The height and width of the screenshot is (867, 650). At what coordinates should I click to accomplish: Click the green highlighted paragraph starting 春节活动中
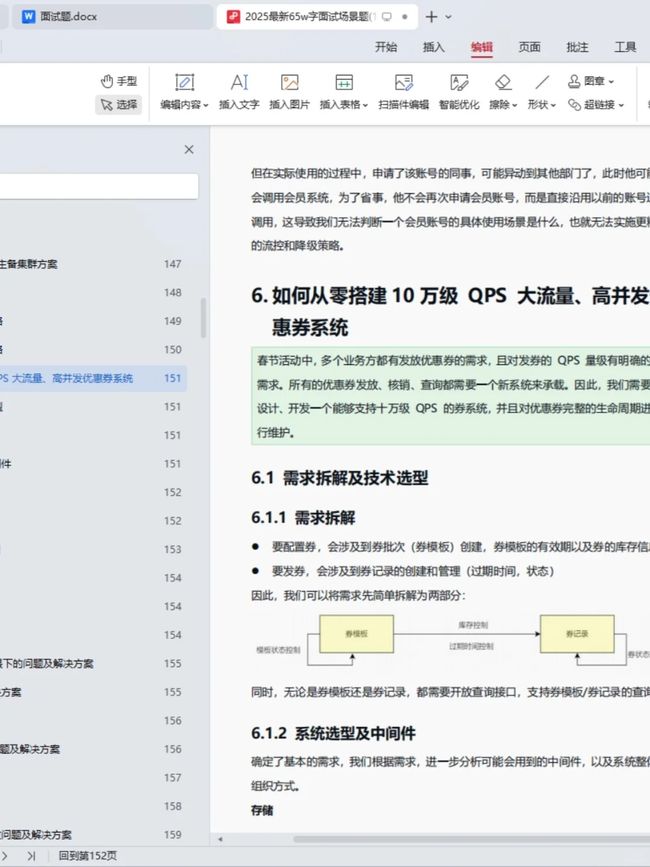450,396
